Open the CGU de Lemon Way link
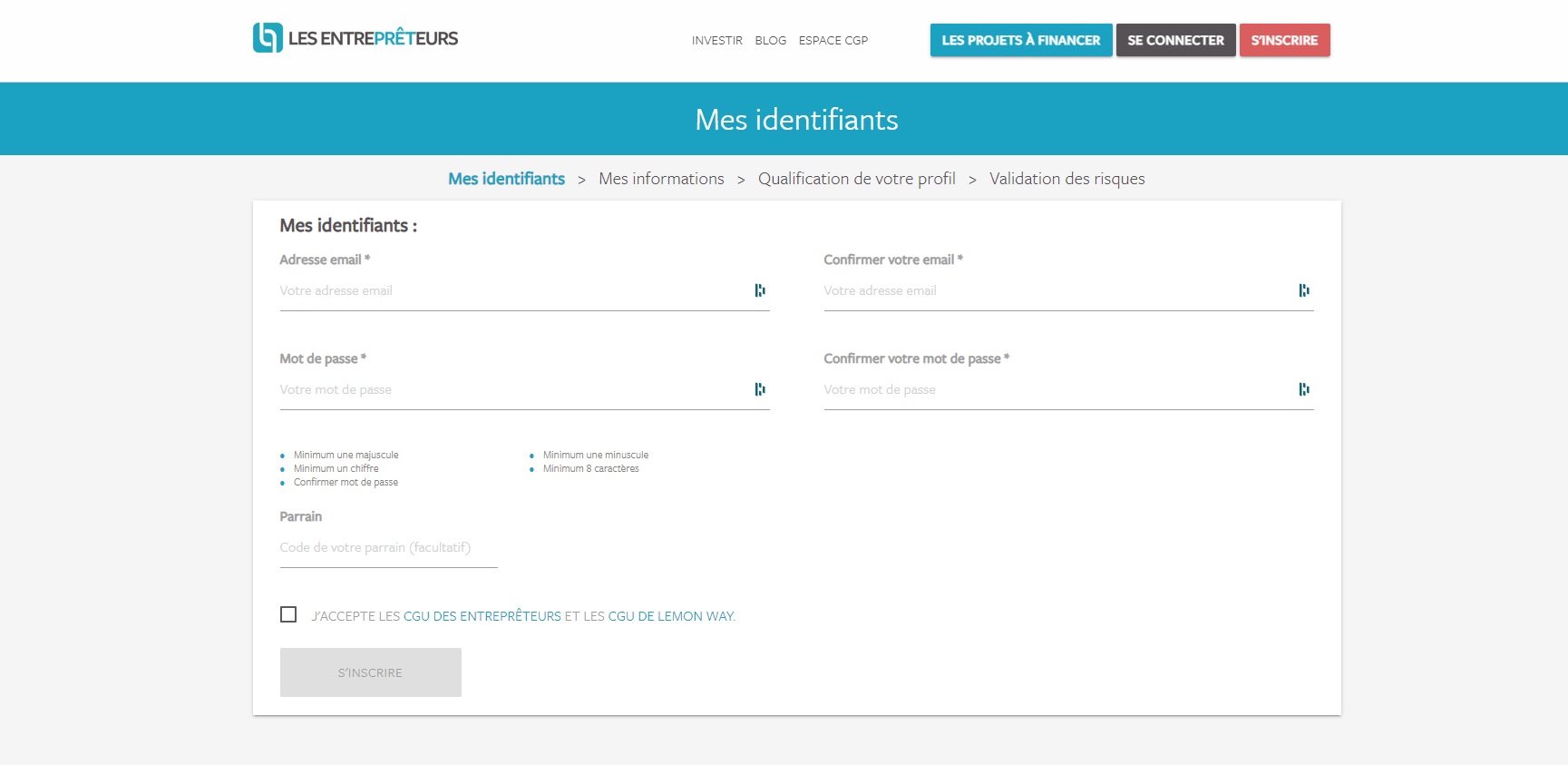 (x=671, y=616)
